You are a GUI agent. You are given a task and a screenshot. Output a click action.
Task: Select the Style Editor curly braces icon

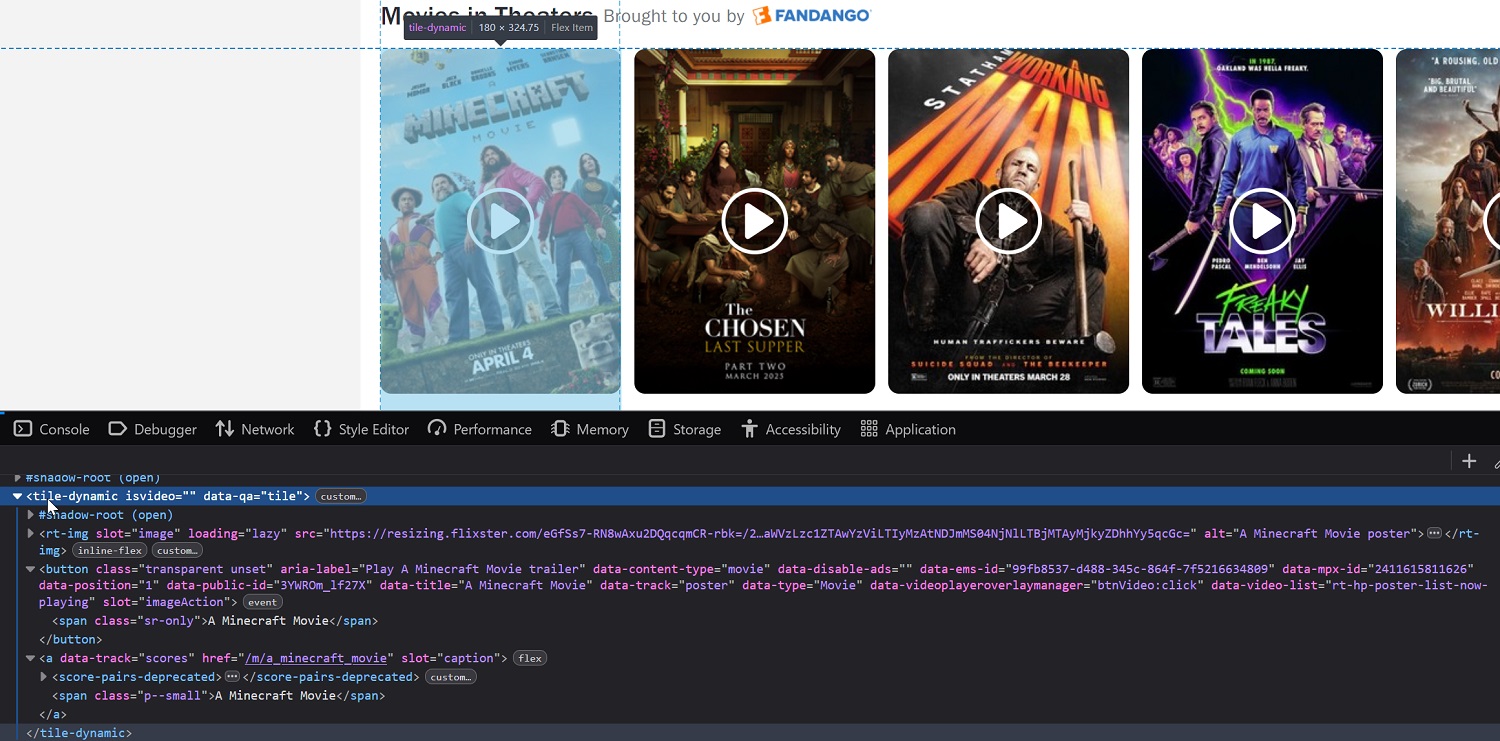322,429
